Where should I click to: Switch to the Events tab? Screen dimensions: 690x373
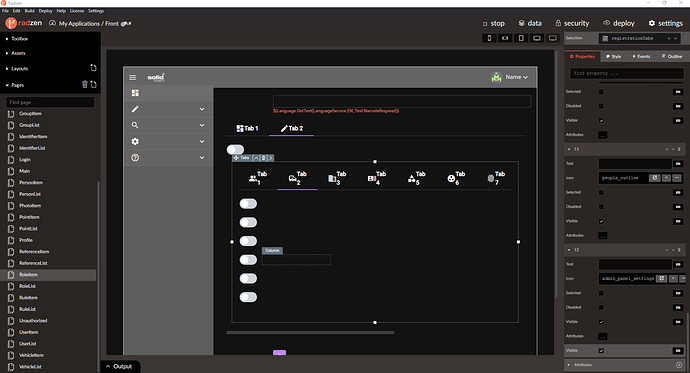pos(641,56)
